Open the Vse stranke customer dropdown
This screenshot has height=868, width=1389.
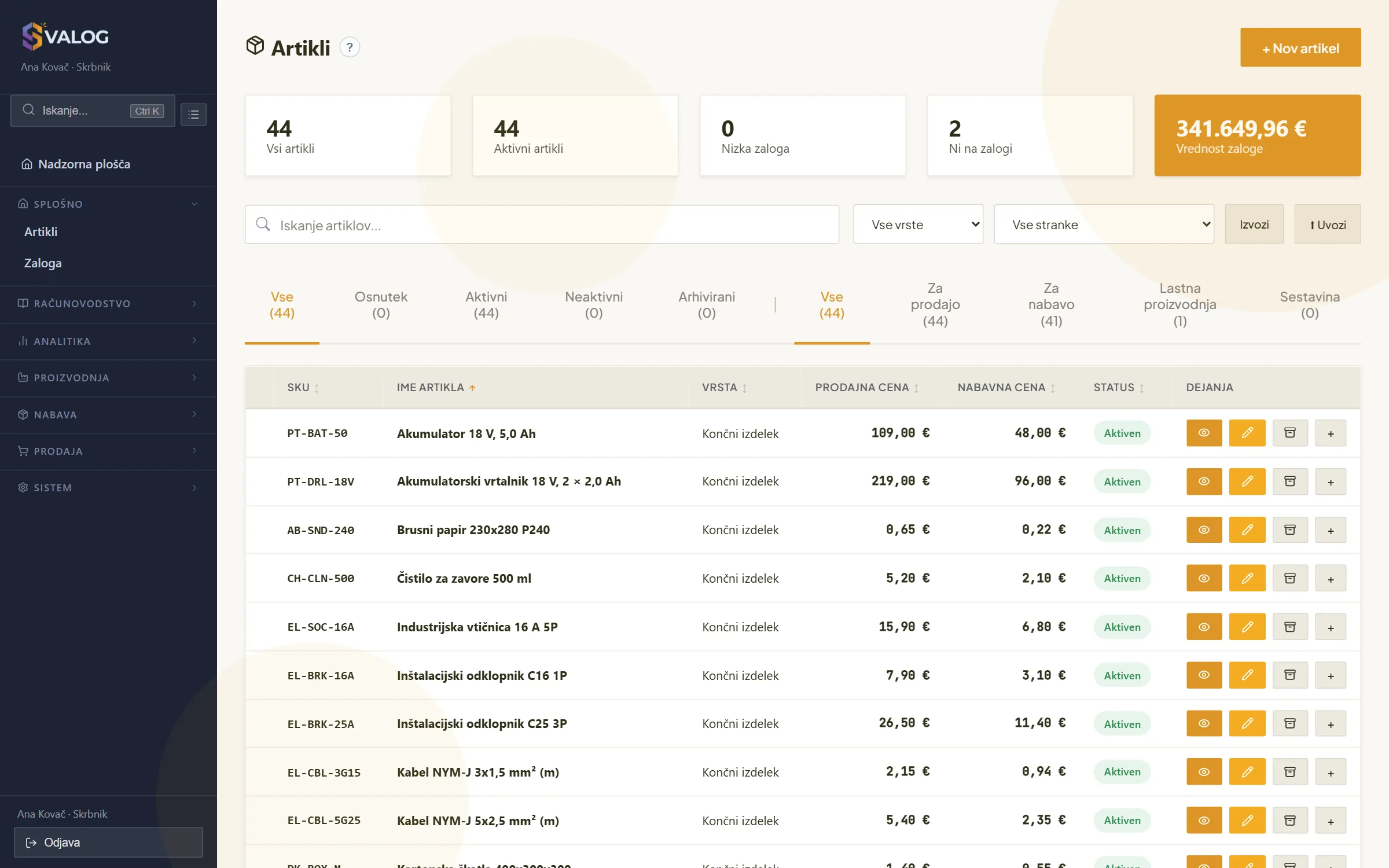1104,225
